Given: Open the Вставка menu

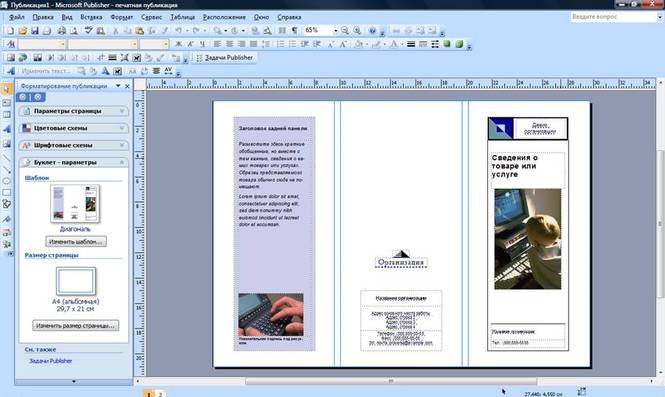Looking at the screenshot, I should tap(91, 17).
